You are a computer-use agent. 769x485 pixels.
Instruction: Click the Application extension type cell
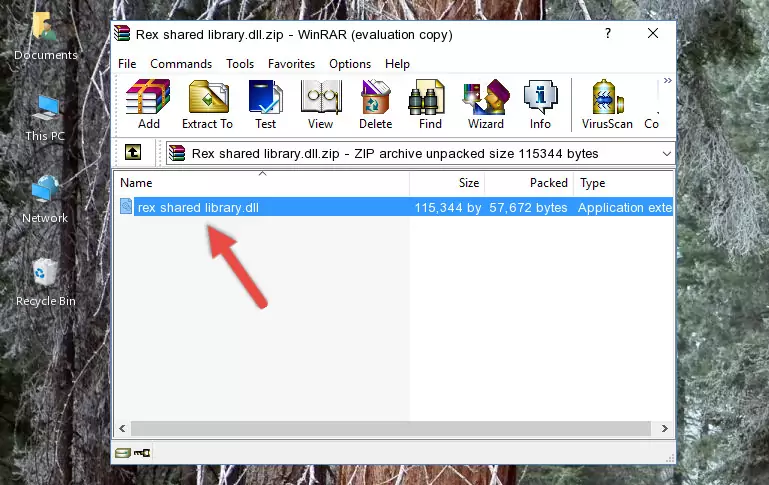[625, 207]
